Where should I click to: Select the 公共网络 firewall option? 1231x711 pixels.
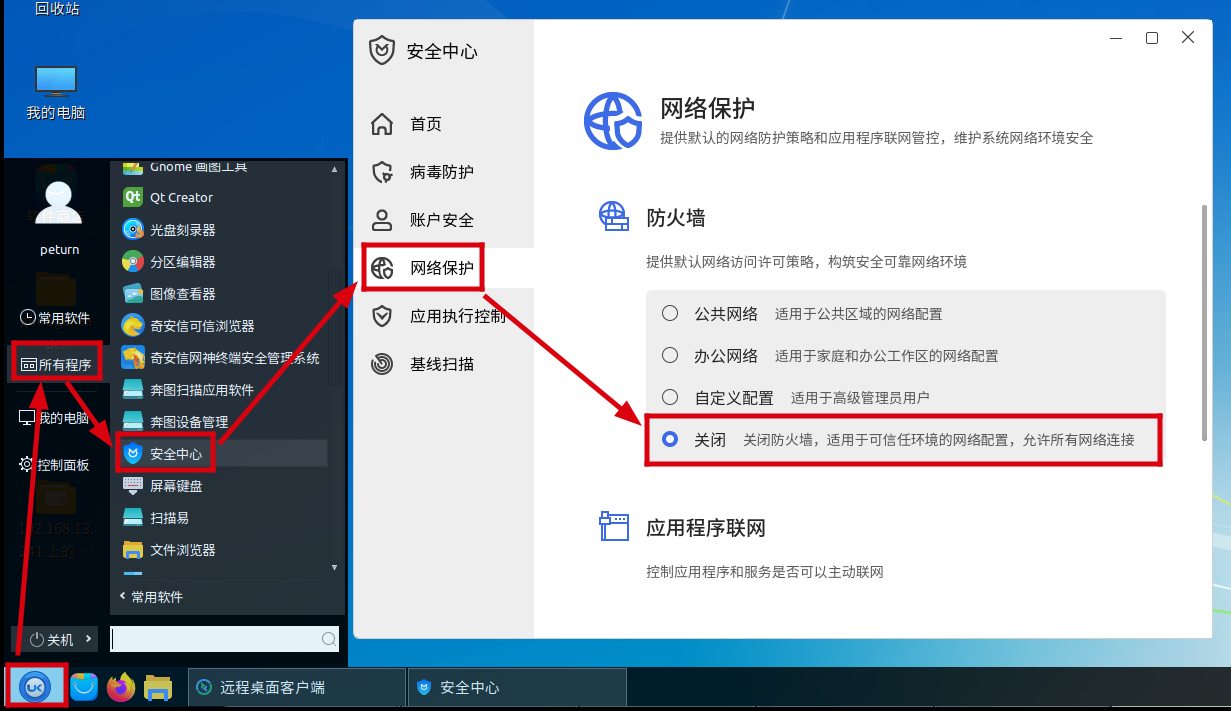[x=670, y=313]
